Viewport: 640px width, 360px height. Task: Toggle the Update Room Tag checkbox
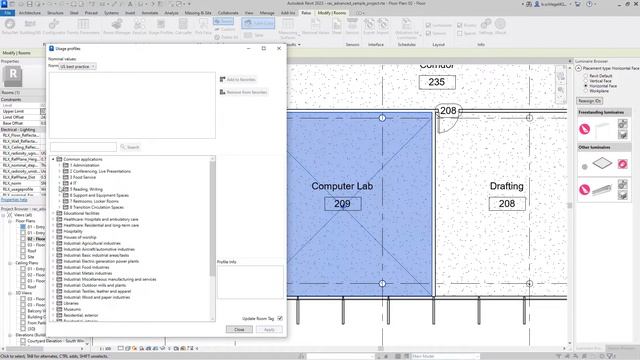click(x=280, y=318)
